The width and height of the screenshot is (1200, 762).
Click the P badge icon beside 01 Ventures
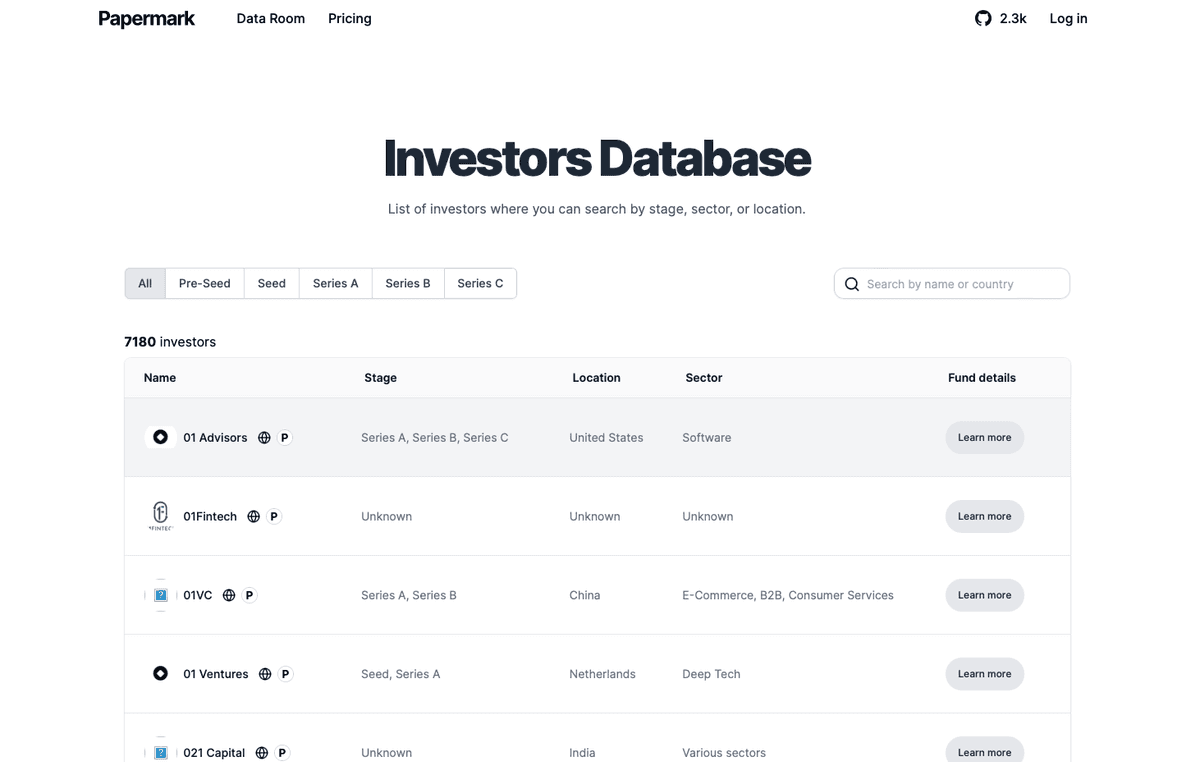[284, 673]
